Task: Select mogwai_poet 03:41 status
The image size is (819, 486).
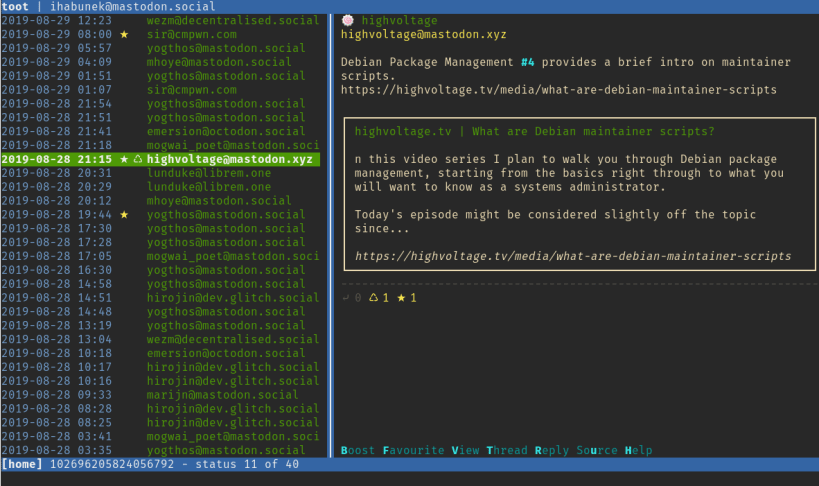Action: (x=160, y=436)
